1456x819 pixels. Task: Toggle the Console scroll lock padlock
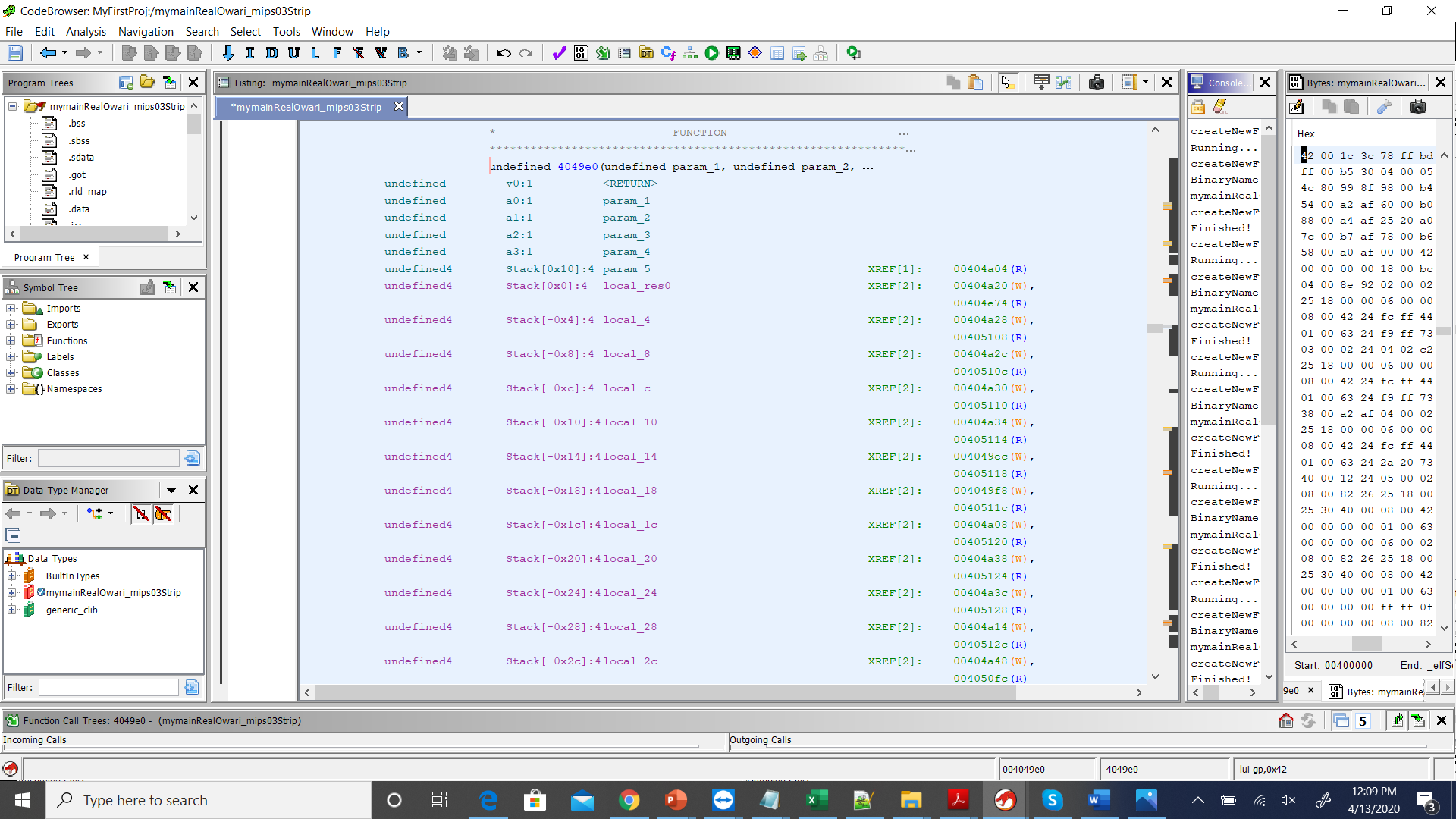pos(1199,106)
